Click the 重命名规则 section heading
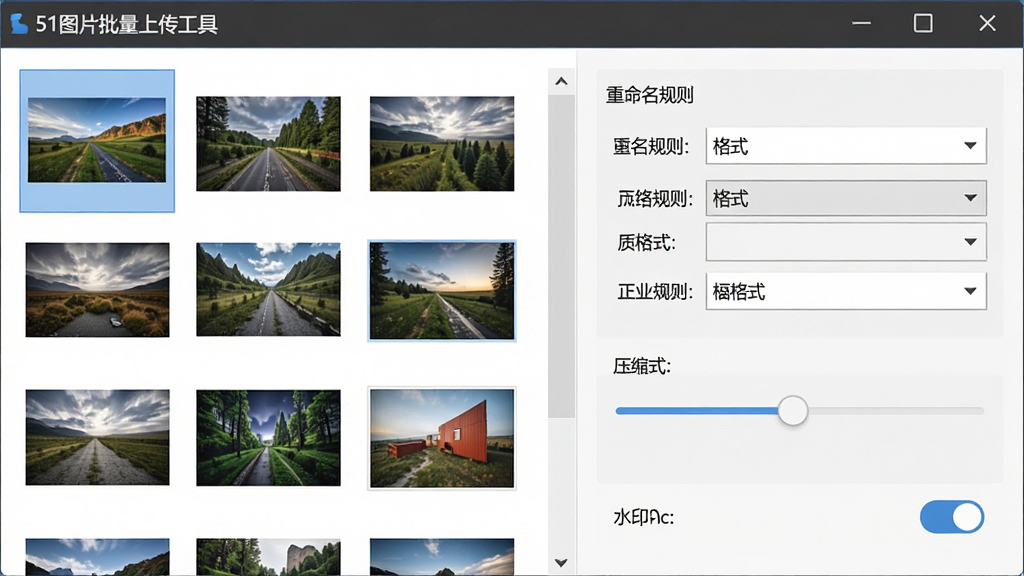1024x576 pixels. click(x=649, y=95)
